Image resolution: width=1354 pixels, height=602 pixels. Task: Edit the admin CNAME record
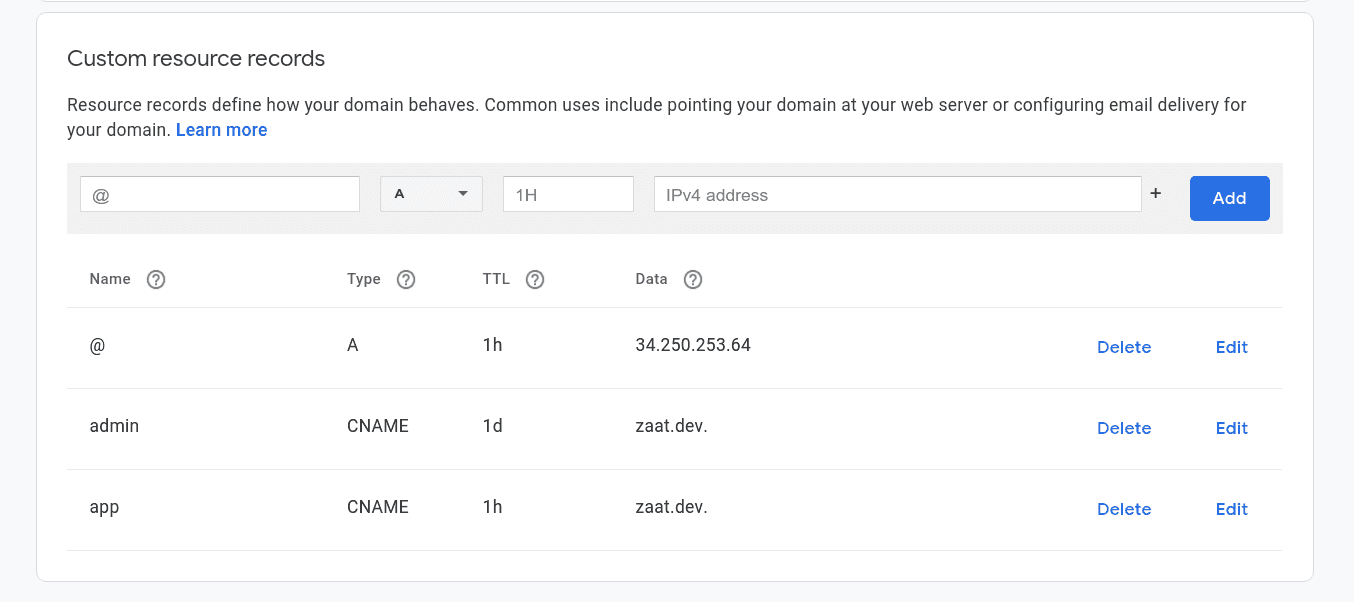1231,428
